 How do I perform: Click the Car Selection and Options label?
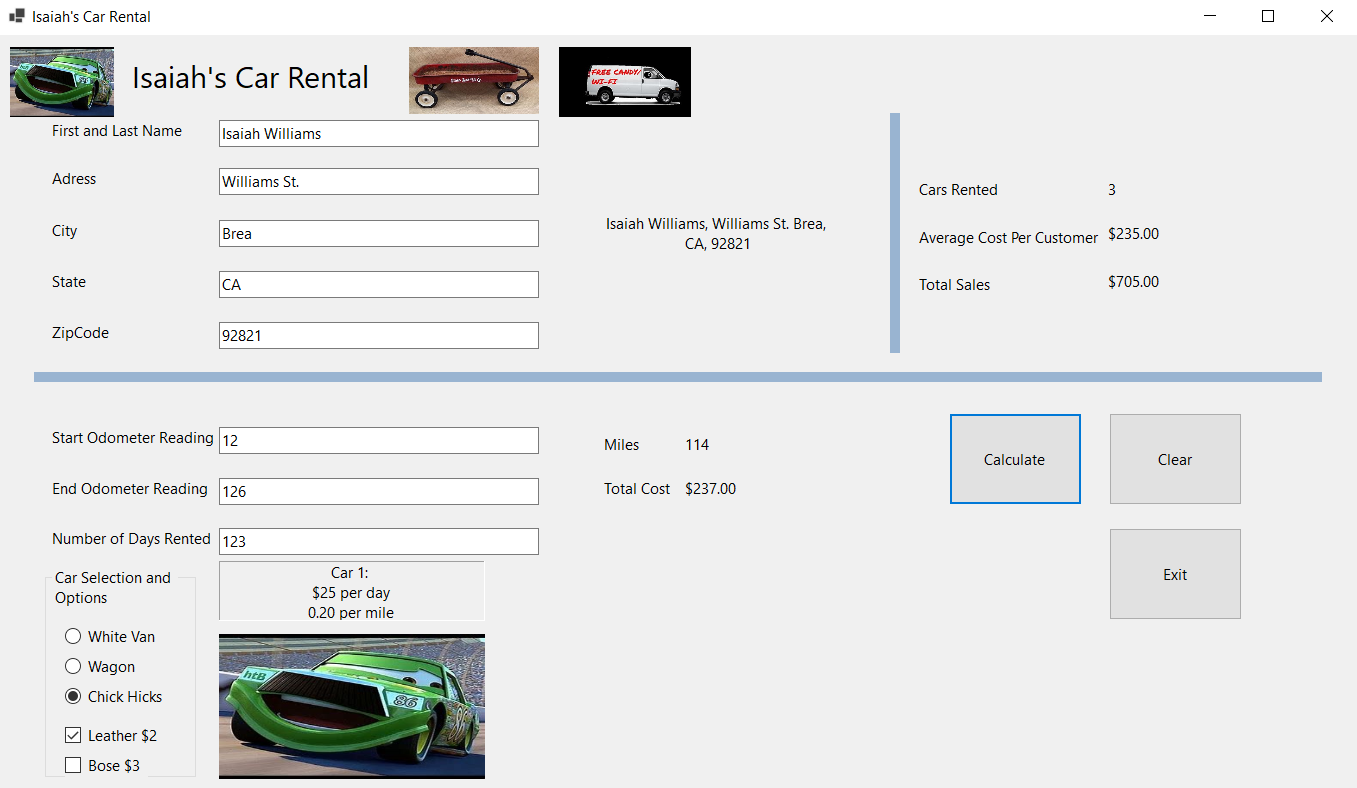pos(113,588)
